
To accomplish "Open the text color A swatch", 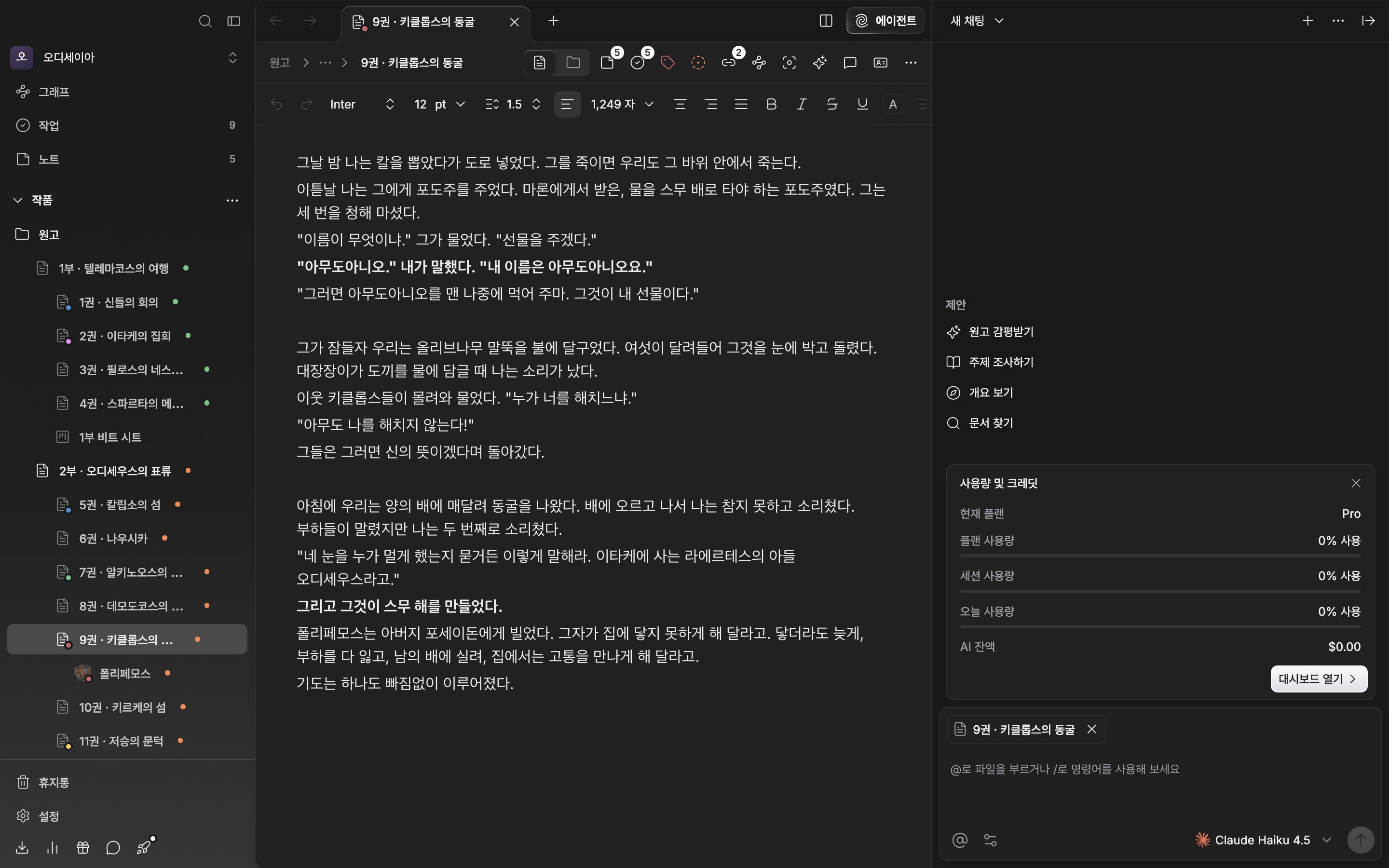I will click(893, 104).
